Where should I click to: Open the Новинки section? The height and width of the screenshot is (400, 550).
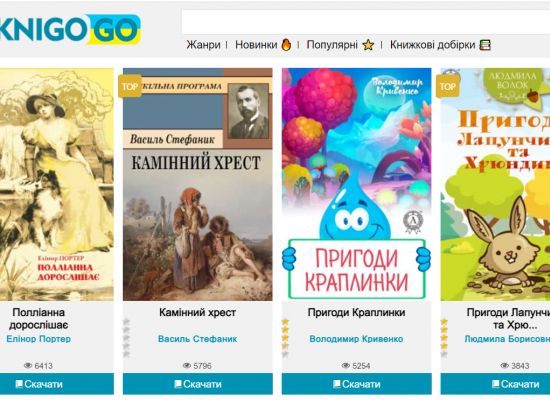pyautogui.click(x=256, y=45)
